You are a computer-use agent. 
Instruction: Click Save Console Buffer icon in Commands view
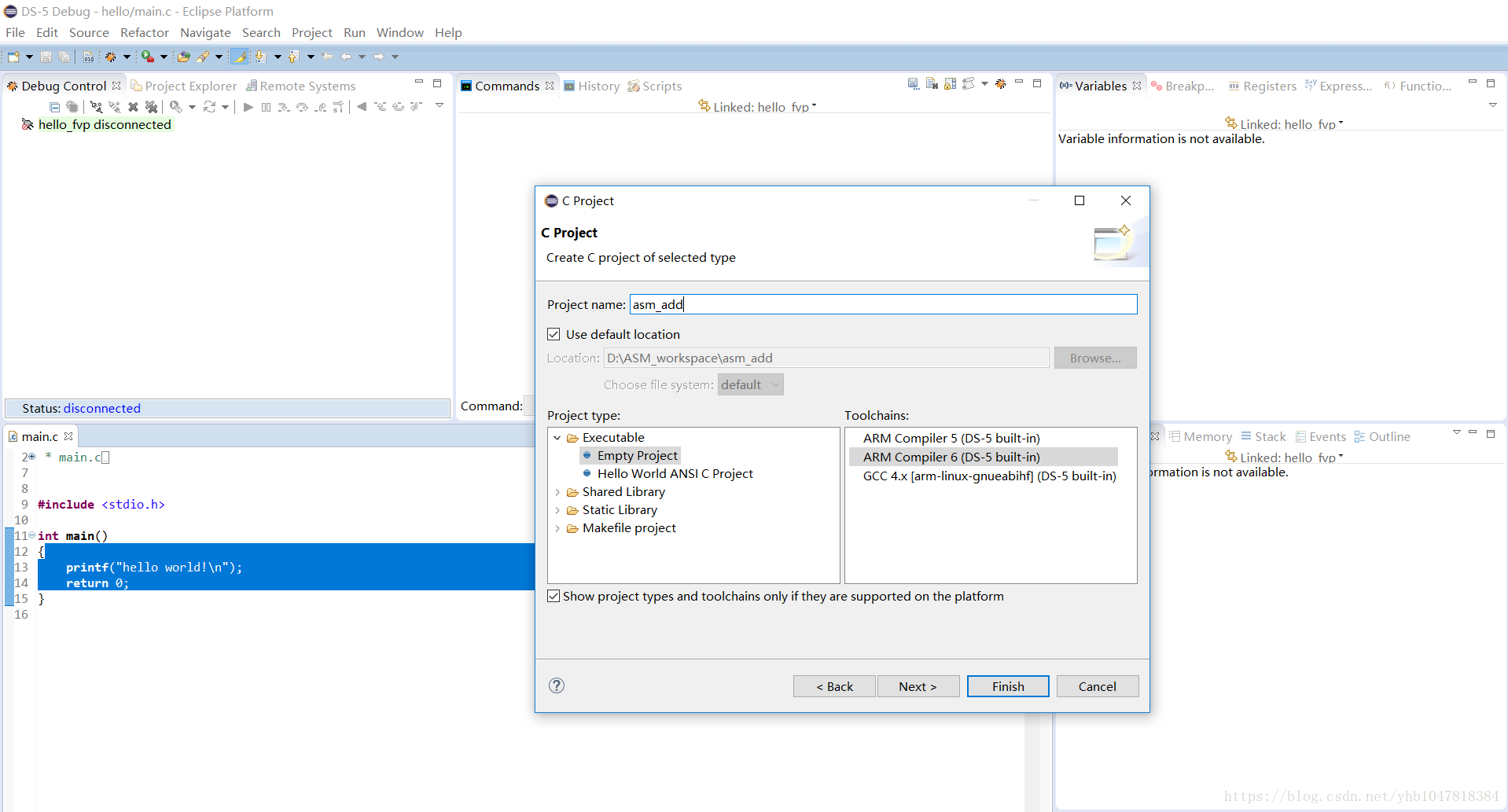pyautogui.click(x=913, y=83)
